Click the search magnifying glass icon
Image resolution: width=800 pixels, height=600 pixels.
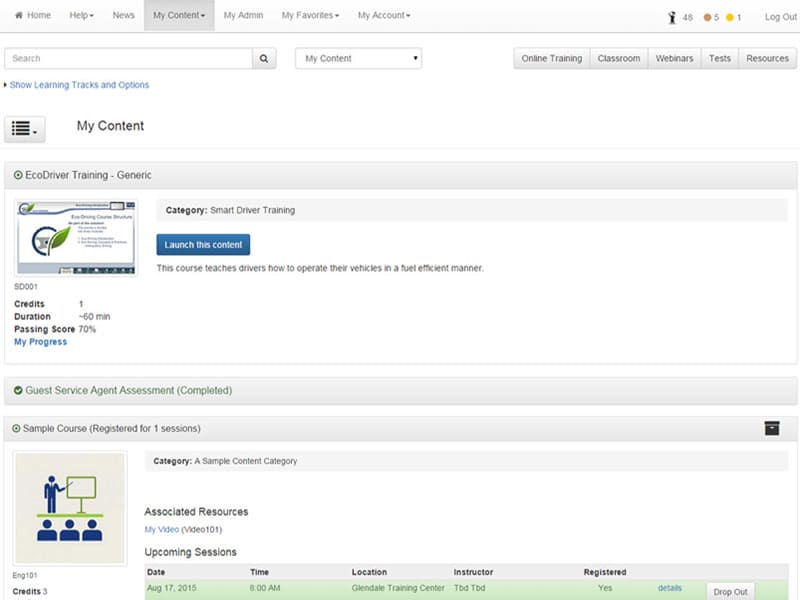click(x=264, y=58)
